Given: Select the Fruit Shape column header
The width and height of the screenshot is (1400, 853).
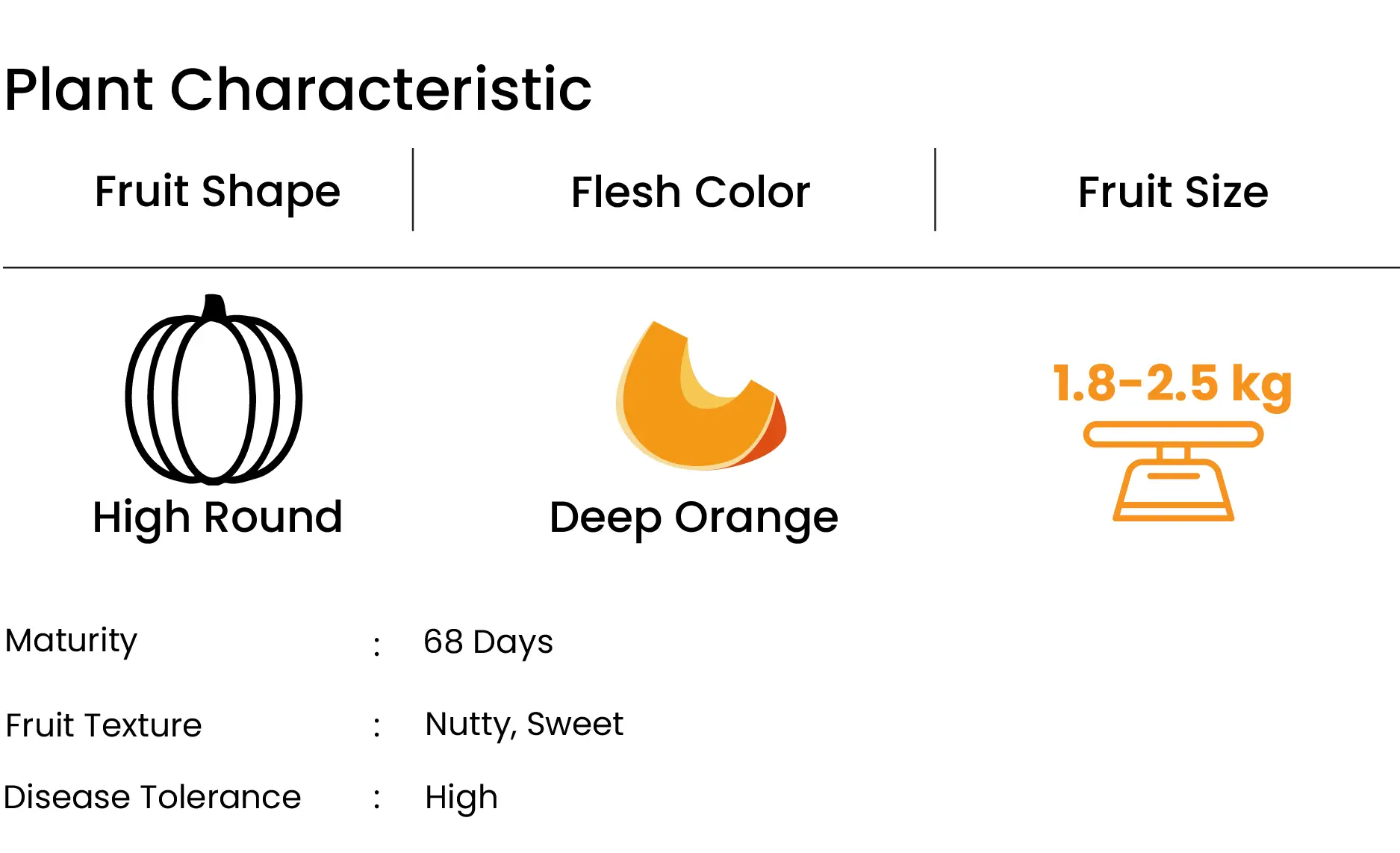Looking at the screenshot, I should [217, 192].
